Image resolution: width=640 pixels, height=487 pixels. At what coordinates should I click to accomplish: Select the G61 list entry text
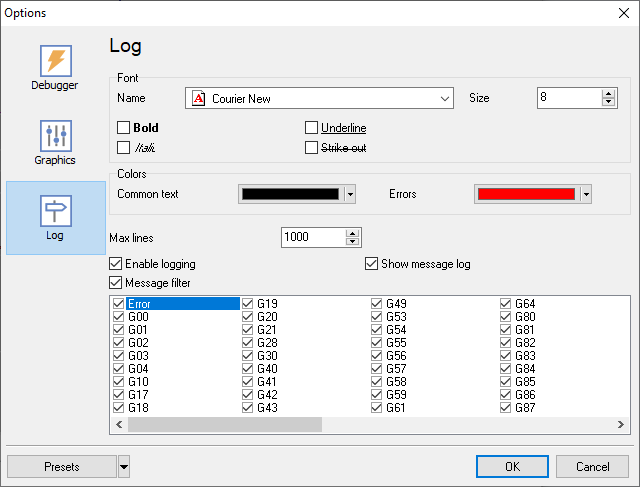396,407
